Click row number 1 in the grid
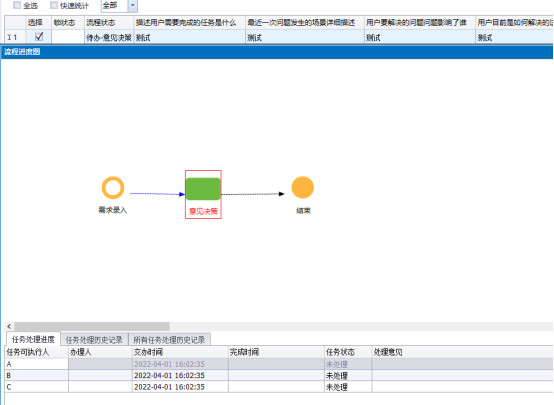Screen dimensions: 554x405 [x=15, y=37]
